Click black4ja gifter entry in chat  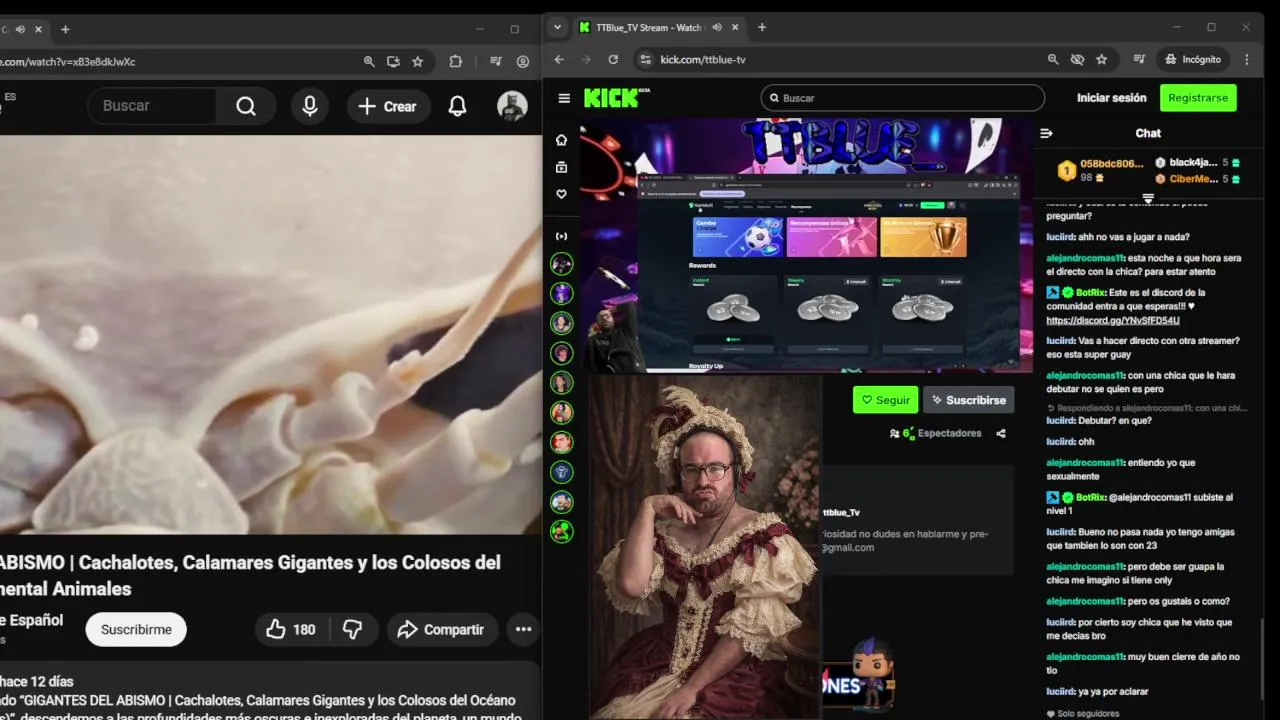point(1198,163)
